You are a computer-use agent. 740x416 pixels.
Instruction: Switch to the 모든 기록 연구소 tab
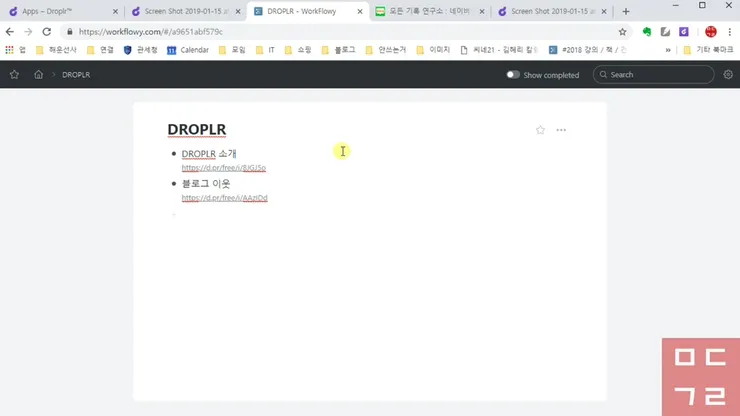coord(429,11)
